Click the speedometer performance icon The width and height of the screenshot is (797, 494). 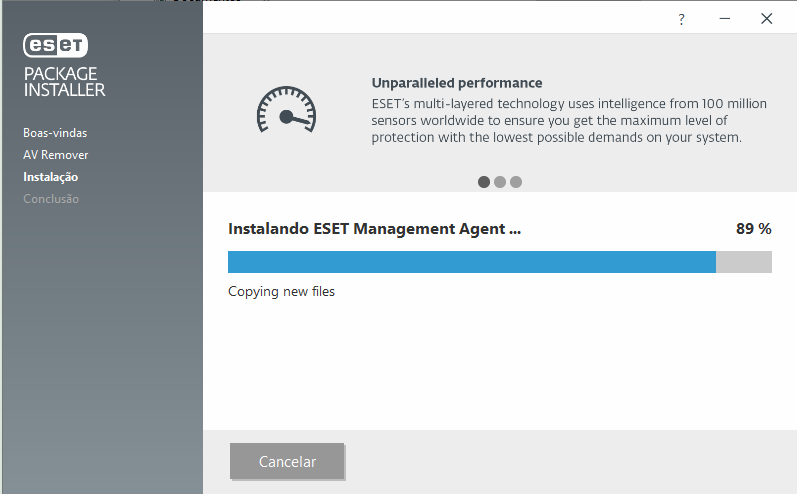pos(286,109)
